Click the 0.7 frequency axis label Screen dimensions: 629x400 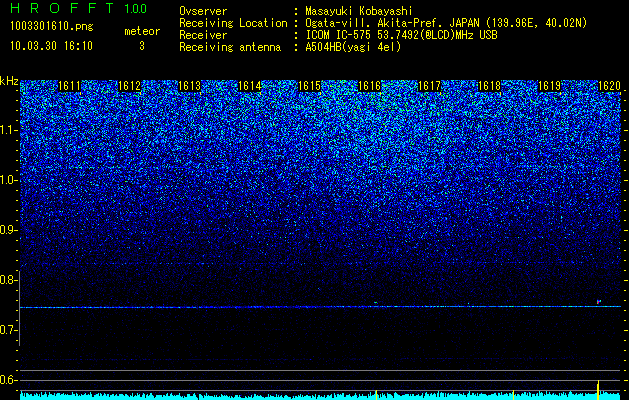point(9,330)
